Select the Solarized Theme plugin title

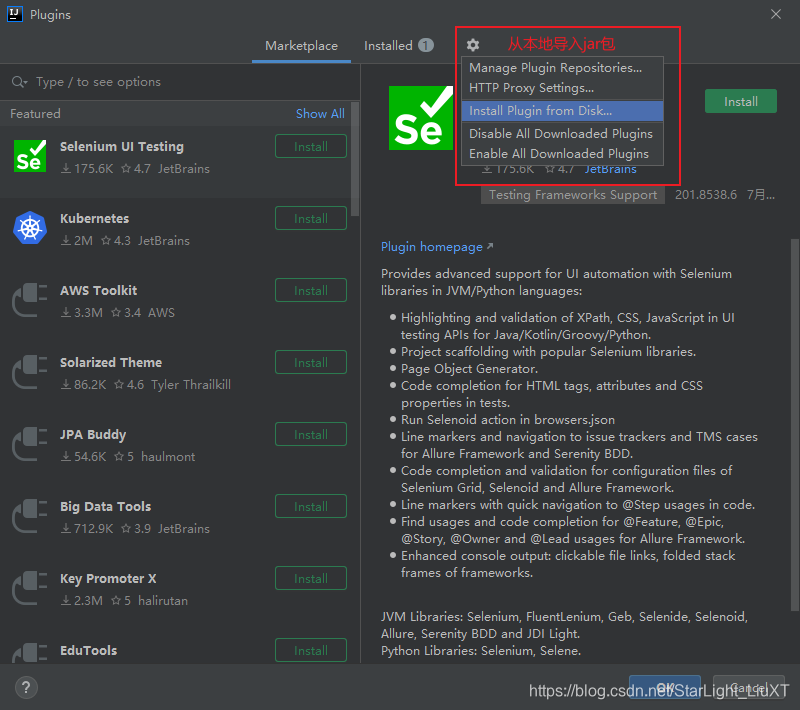click(111, 362)
